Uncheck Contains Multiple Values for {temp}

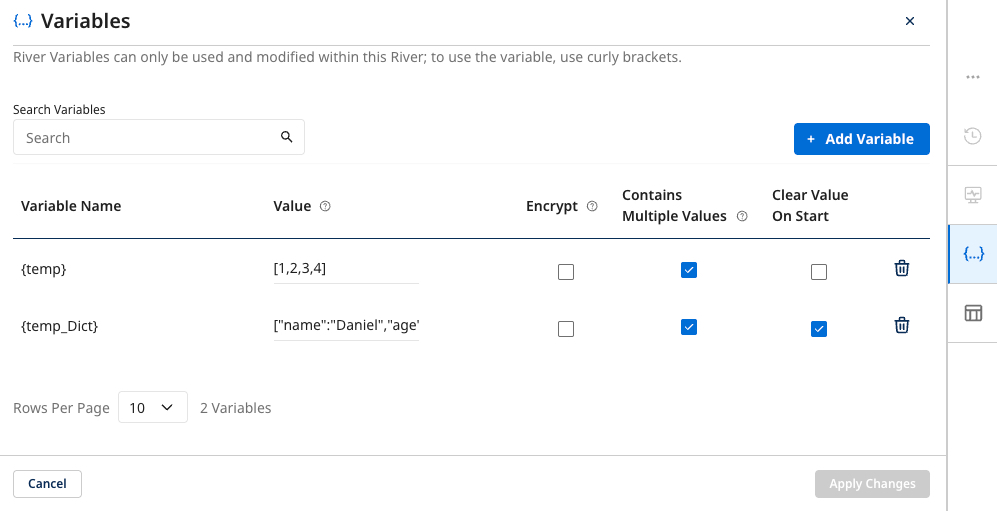(x=688, y=270)
